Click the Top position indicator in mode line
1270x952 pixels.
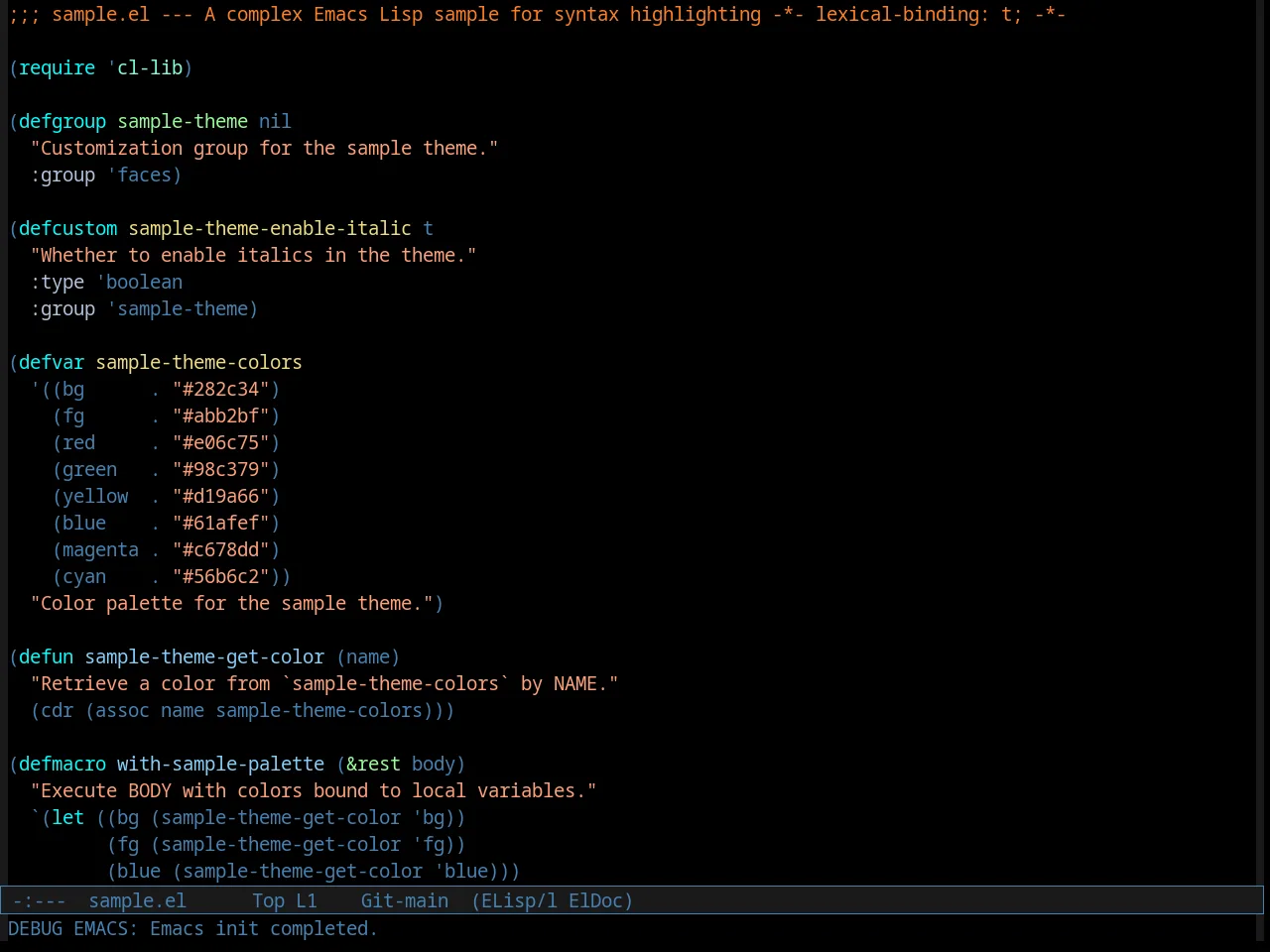pyautogui.click(x=269, y=900)
